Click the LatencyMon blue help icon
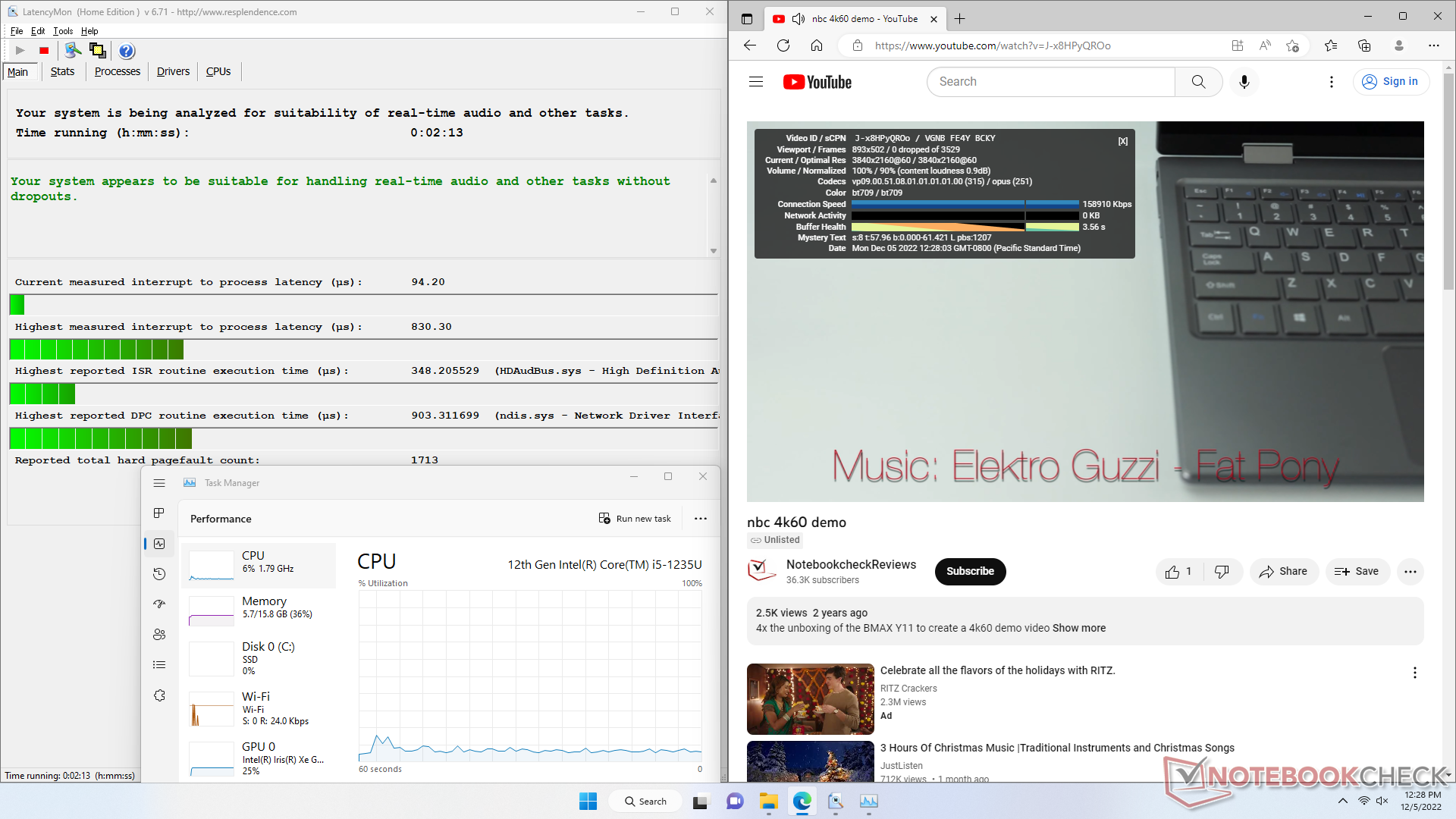Image resolution: width=1456 pixels, height=819 pixels. (x=127, y=51)
